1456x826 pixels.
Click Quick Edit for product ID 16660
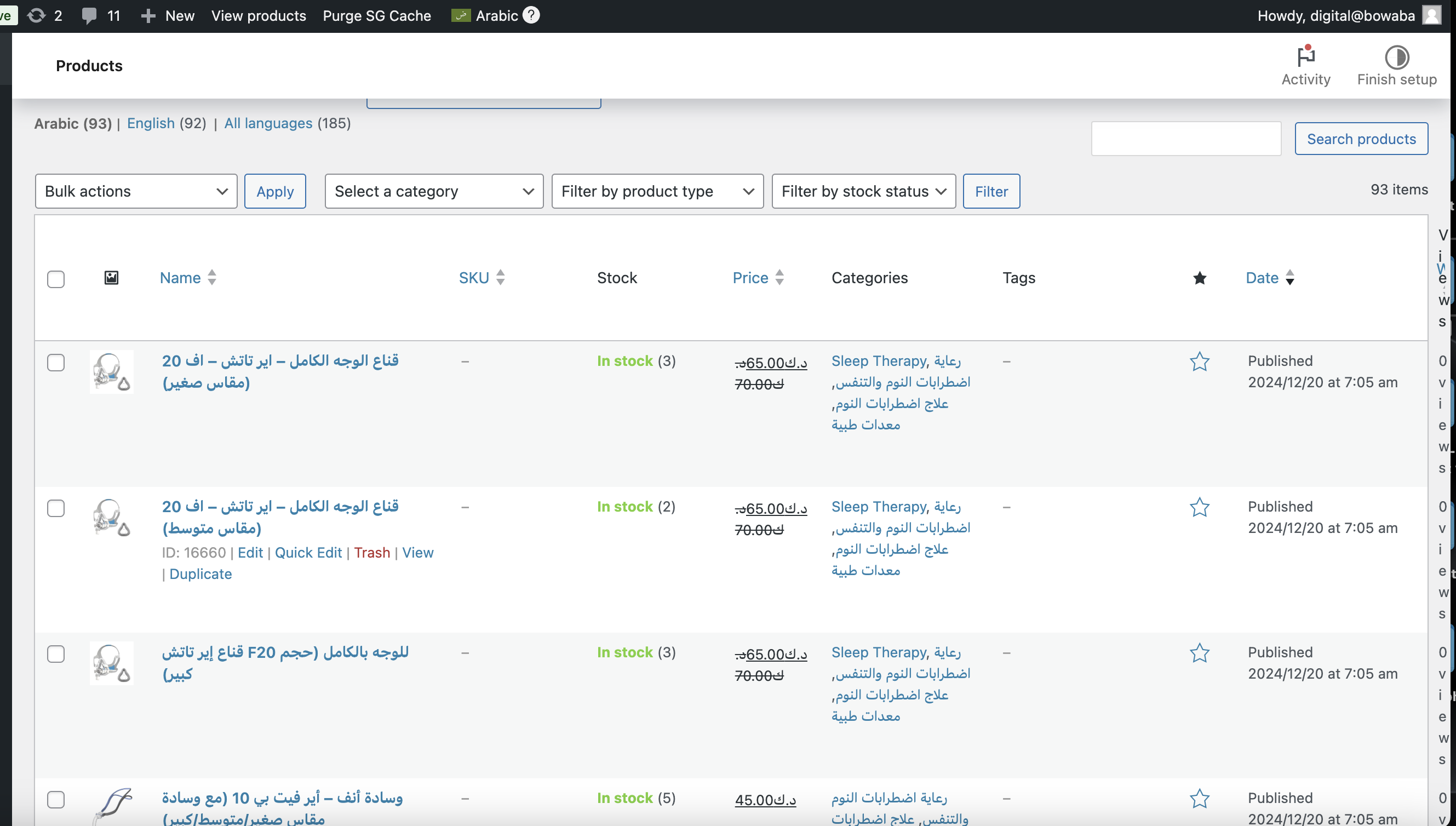[x=308, y=553]
